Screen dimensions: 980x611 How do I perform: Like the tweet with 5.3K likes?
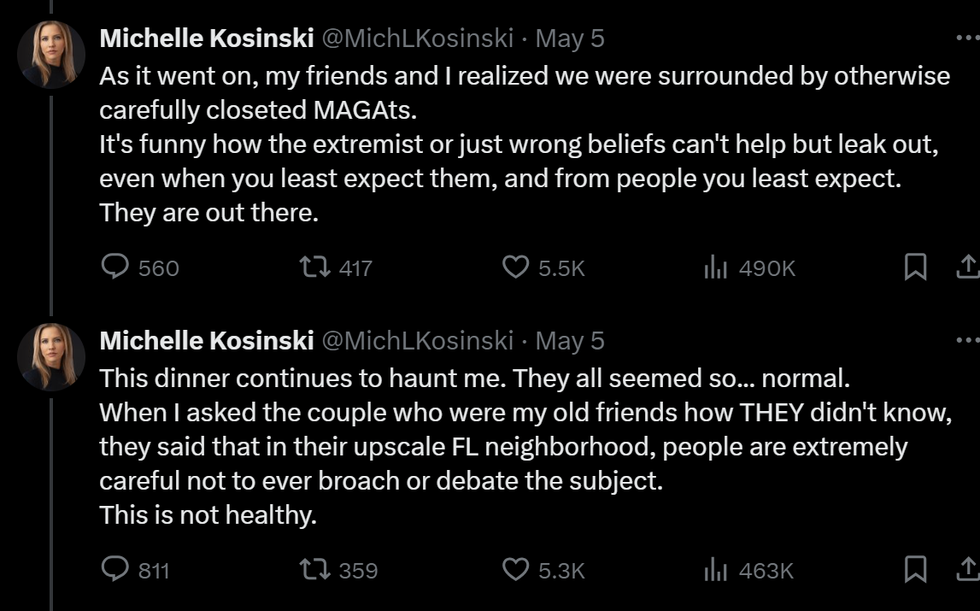[515, 570]
